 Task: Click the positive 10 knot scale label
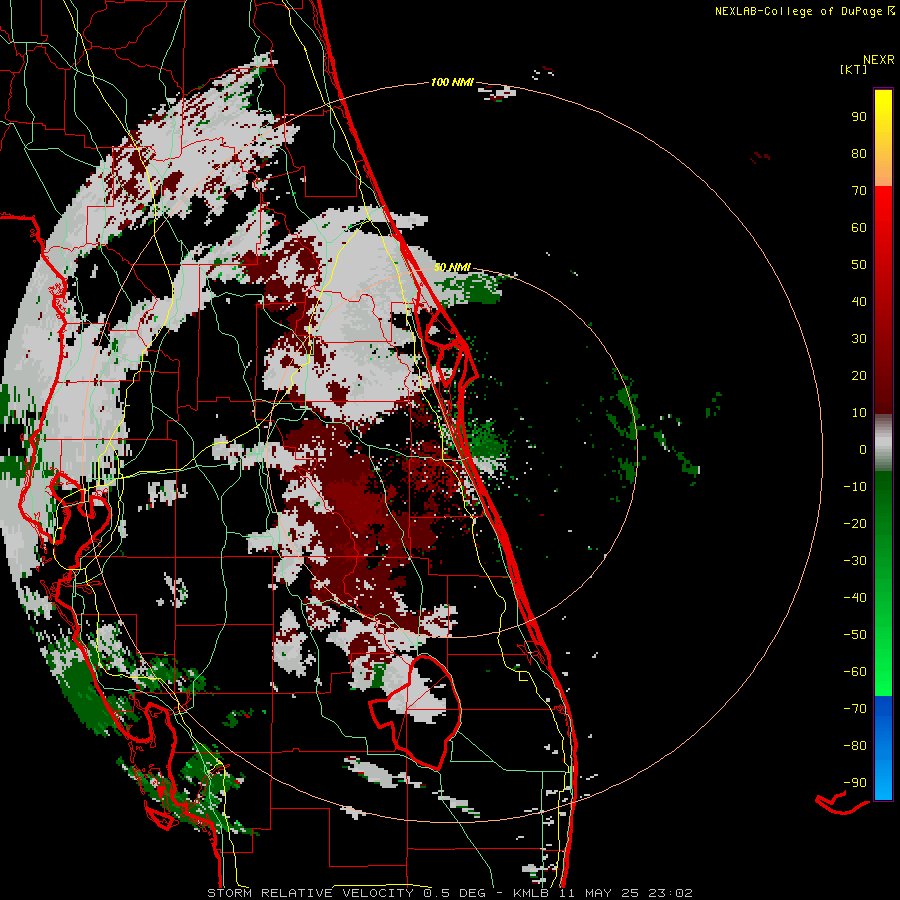click(859, 413)
